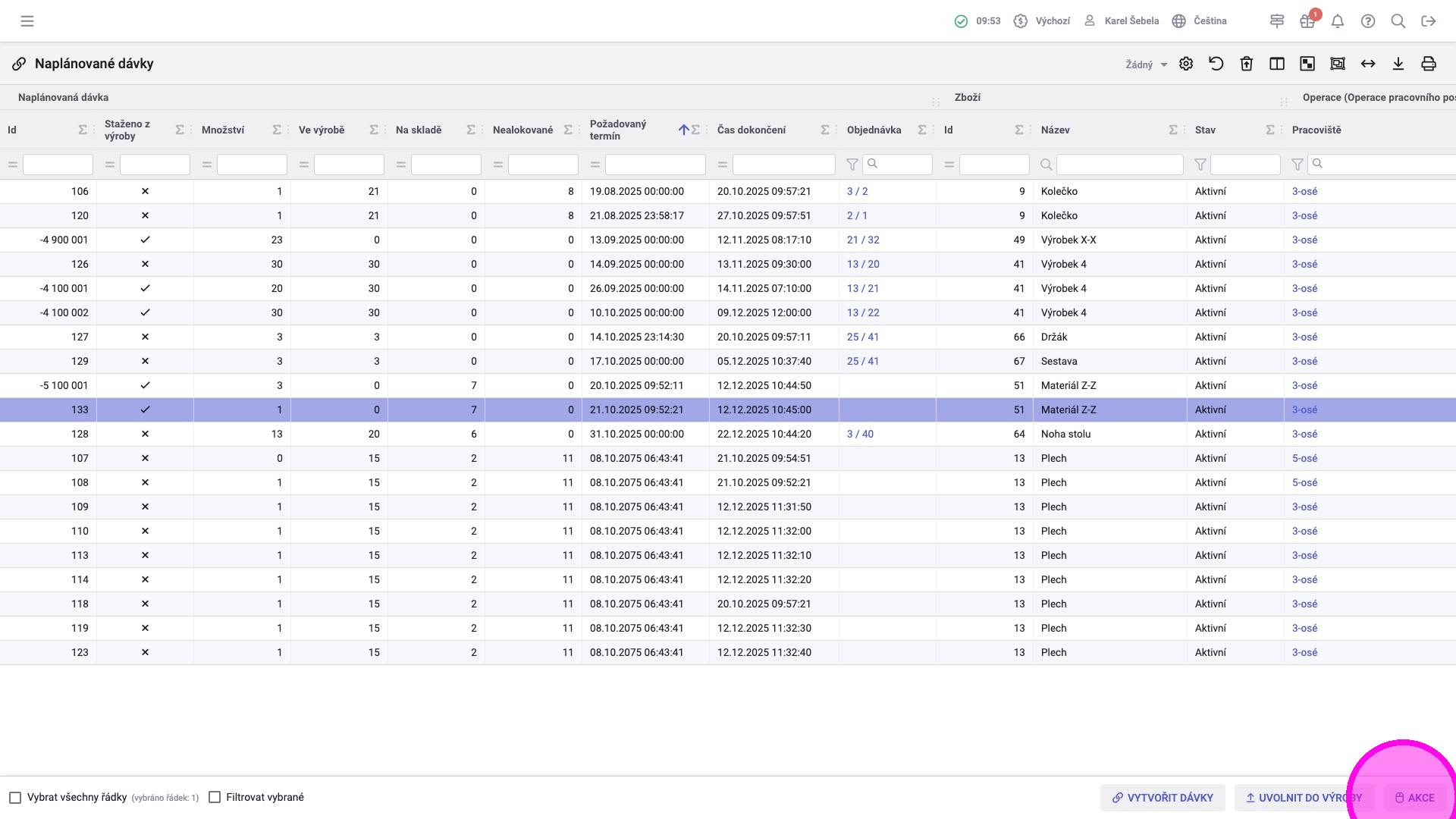Click the logout icon in header
The height and width of the screenshot is (819, 1456).
coord(1429,21)
